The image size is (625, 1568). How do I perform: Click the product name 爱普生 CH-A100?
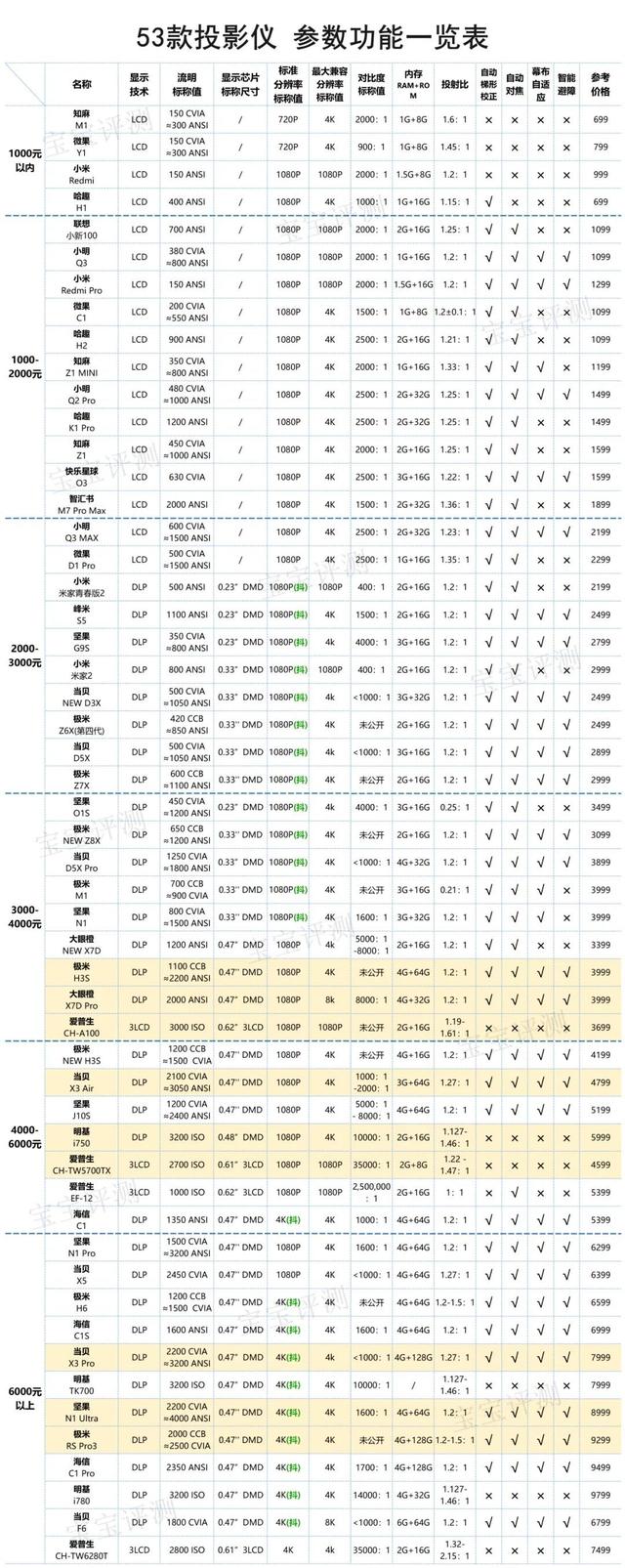coord(82,1027)
